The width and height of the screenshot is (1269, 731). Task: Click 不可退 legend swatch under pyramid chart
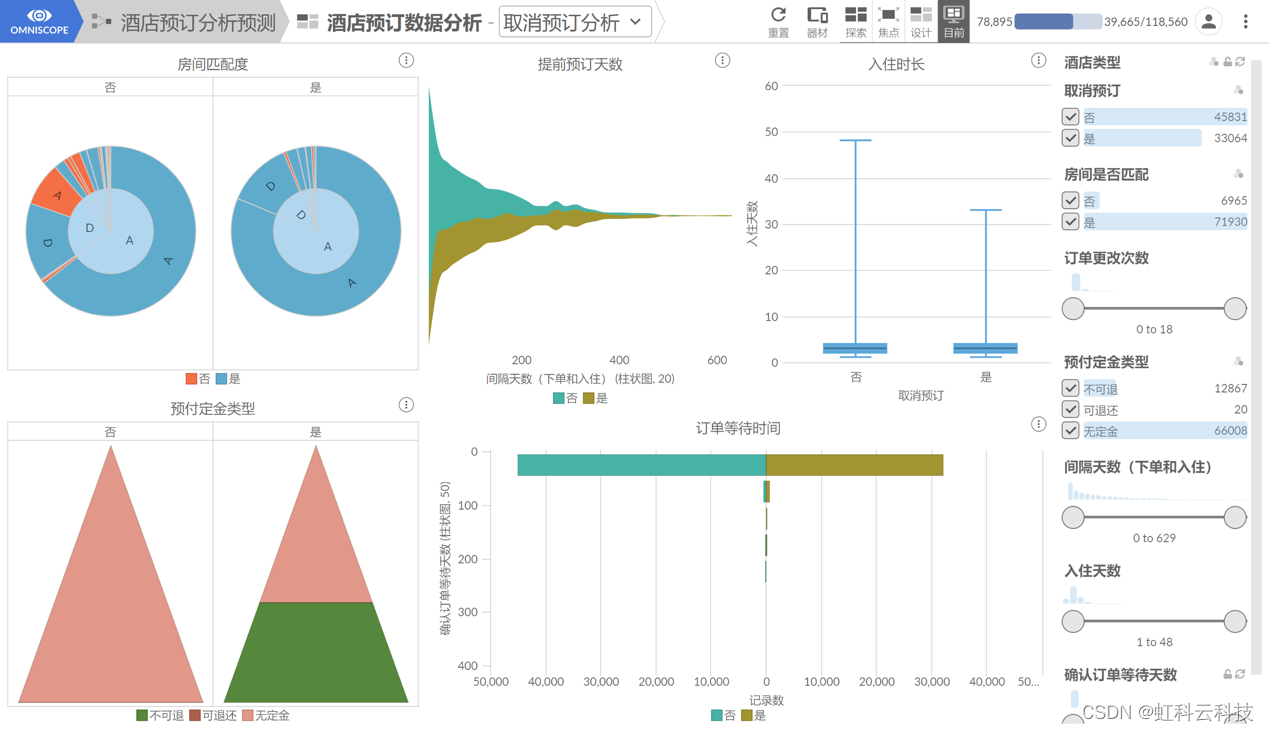(142, 715)
